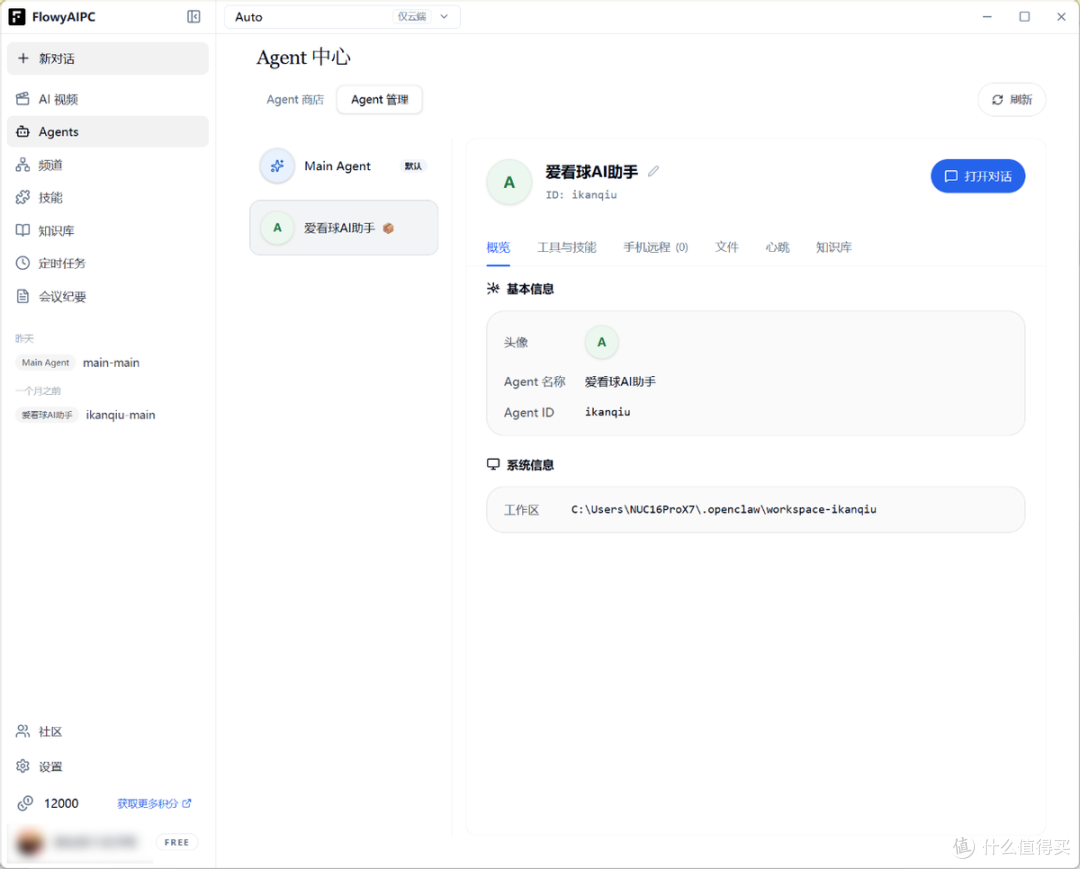Click the 默认 default badge
Image resolution: width=1080 pixels, height=869 pixels.
[x=413, y=166]
